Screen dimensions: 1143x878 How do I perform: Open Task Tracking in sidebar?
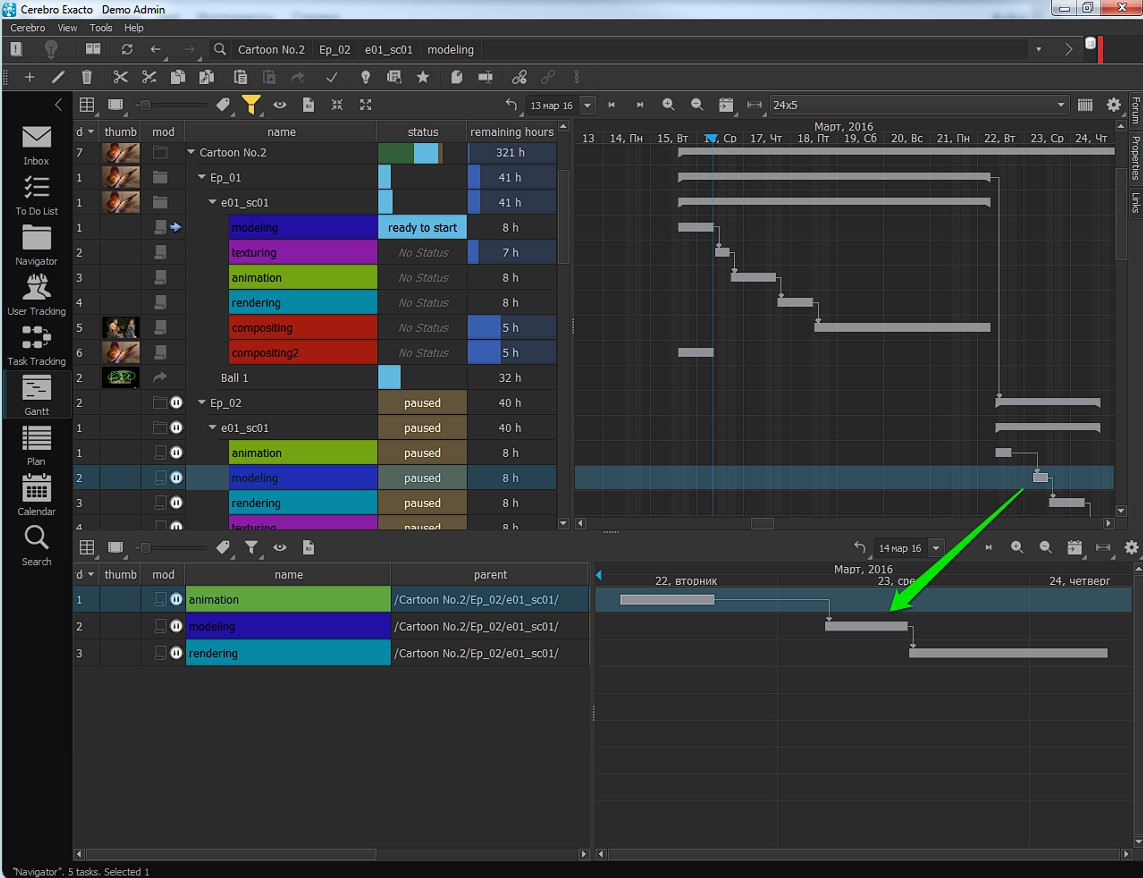pyautogui.click(x=36, y=346)
